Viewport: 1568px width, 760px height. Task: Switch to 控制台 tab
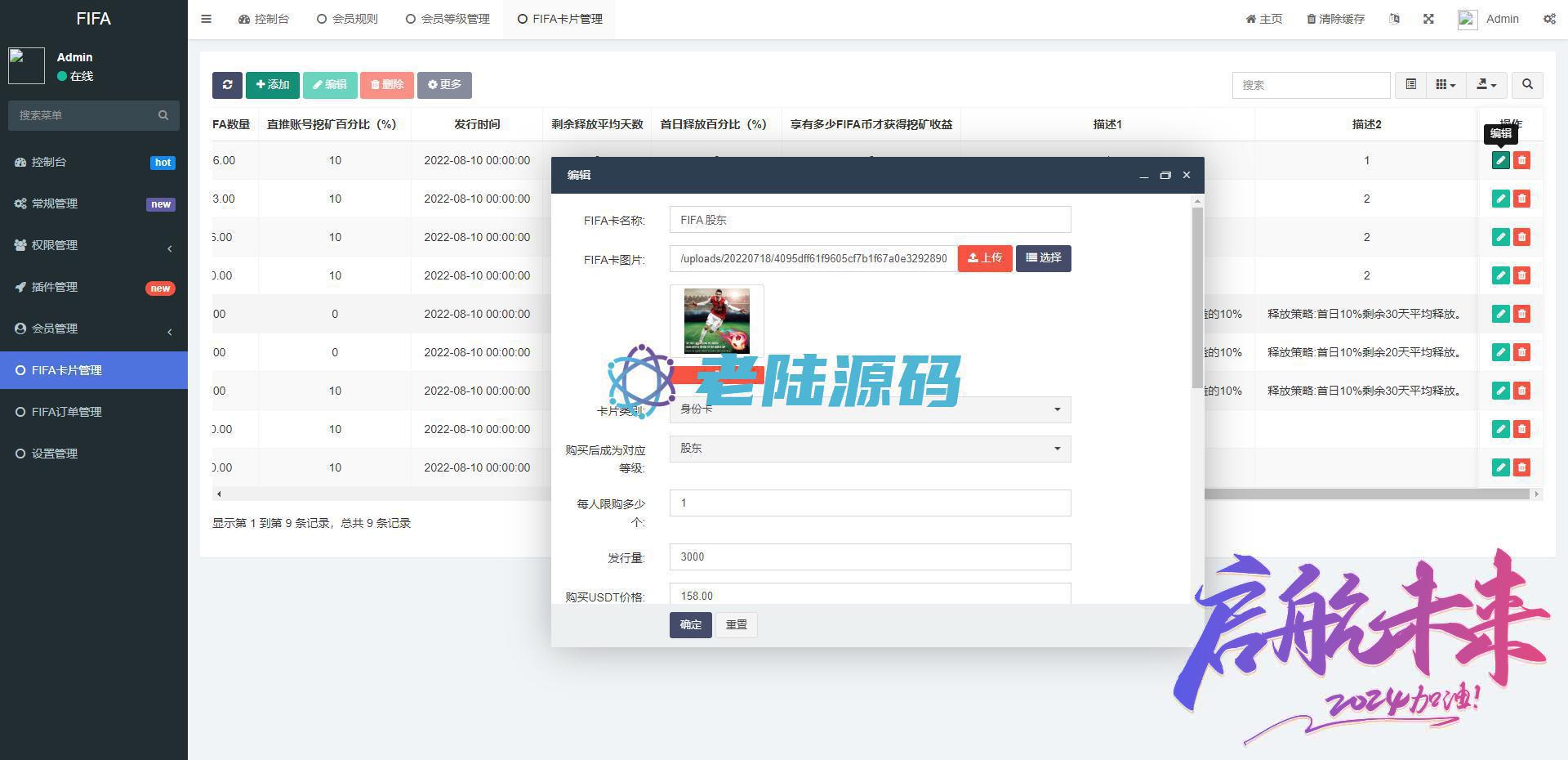point(263,19)
